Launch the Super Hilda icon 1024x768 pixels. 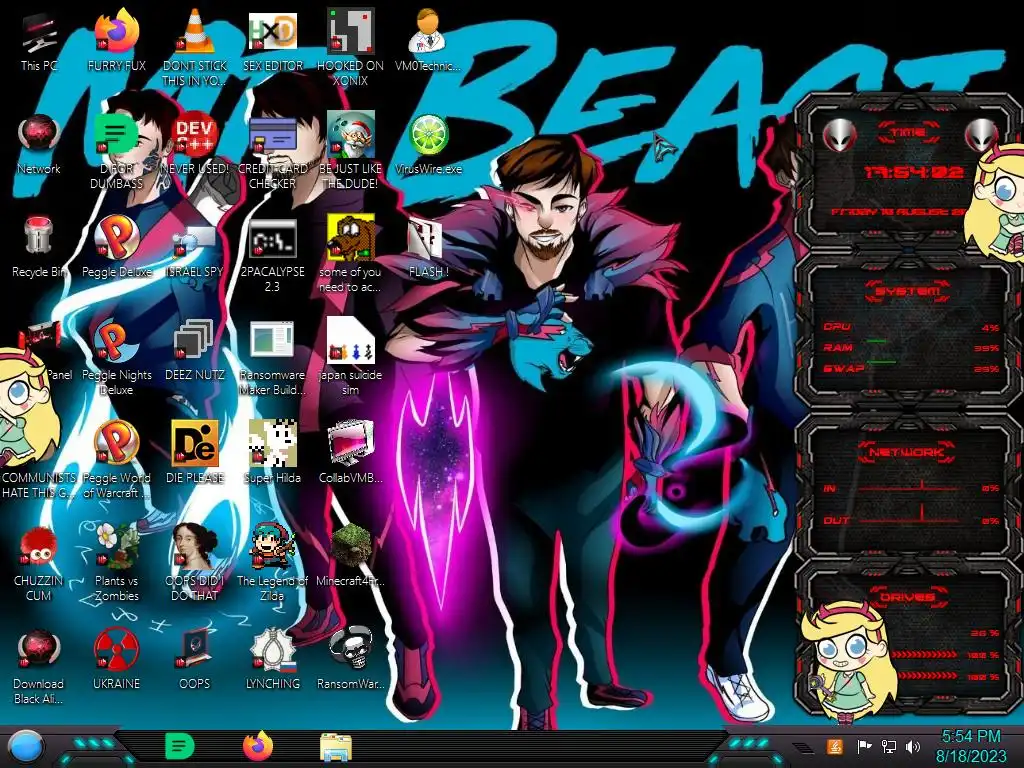[272, 454]
